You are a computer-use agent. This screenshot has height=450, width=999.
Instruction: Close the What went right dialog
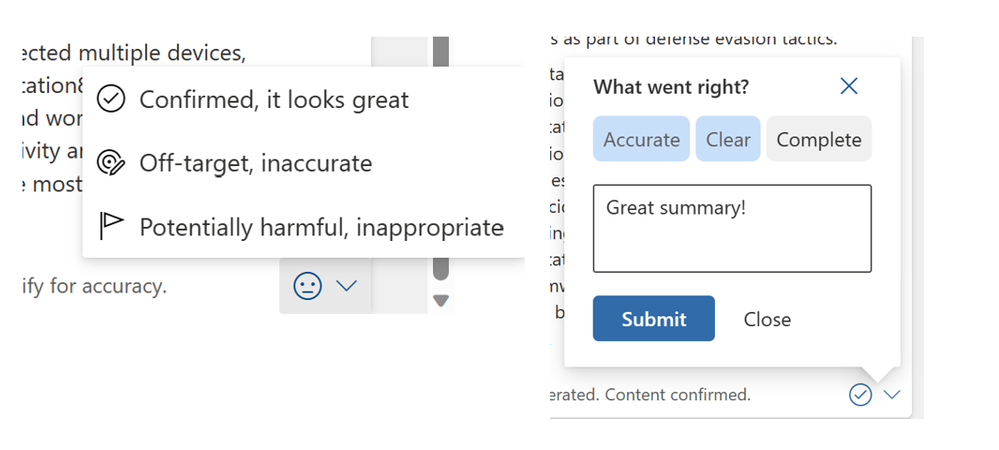849,87
